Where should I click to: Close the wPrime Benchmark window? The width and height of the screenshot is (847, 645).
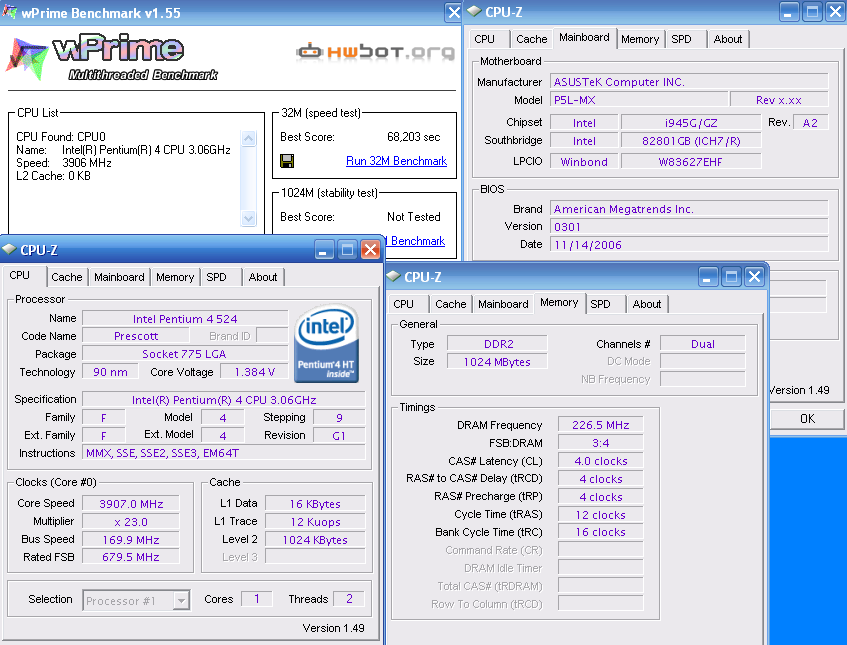(x=453, y=12)
